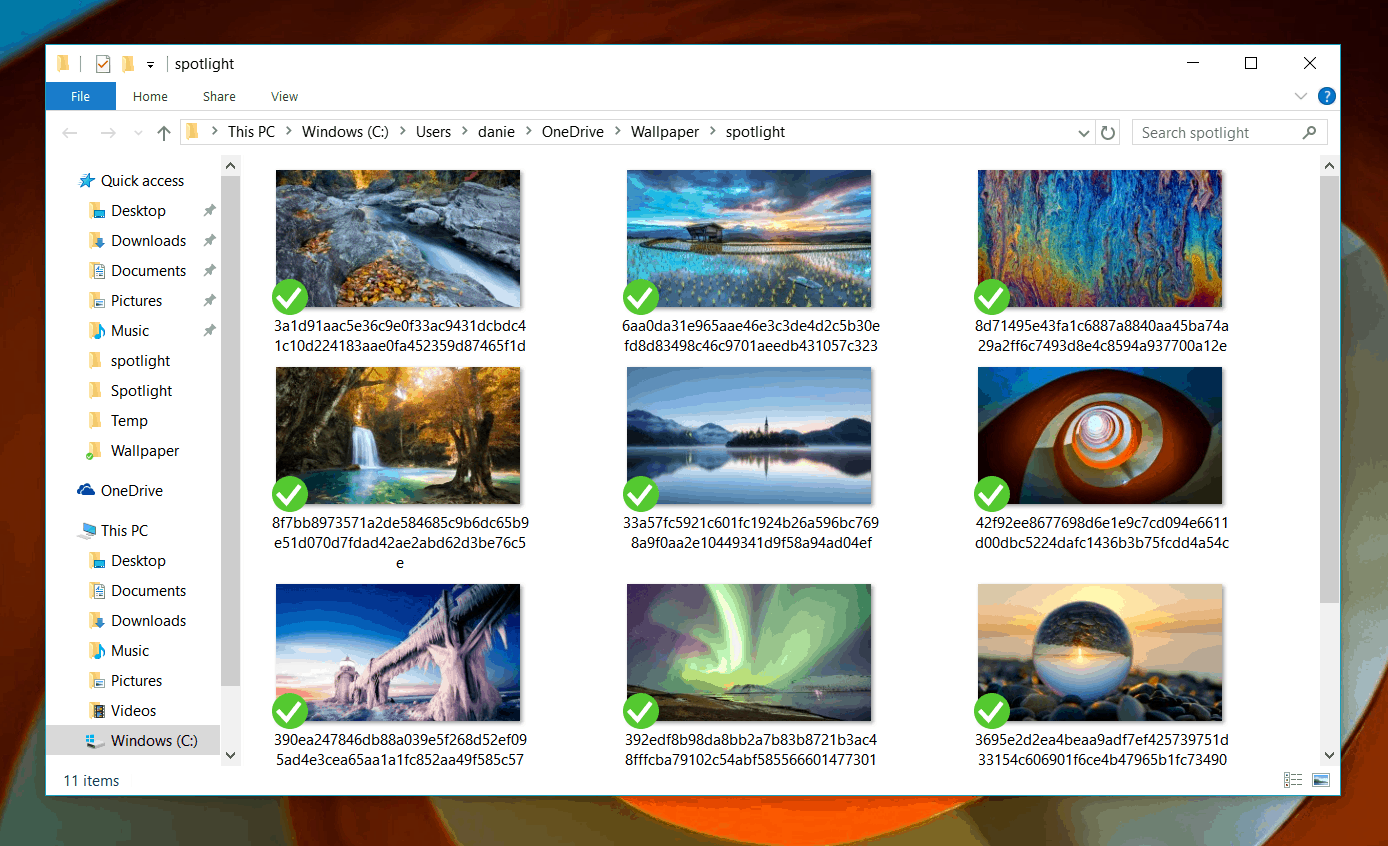Select Pictures under This PC

click(136, 681)
